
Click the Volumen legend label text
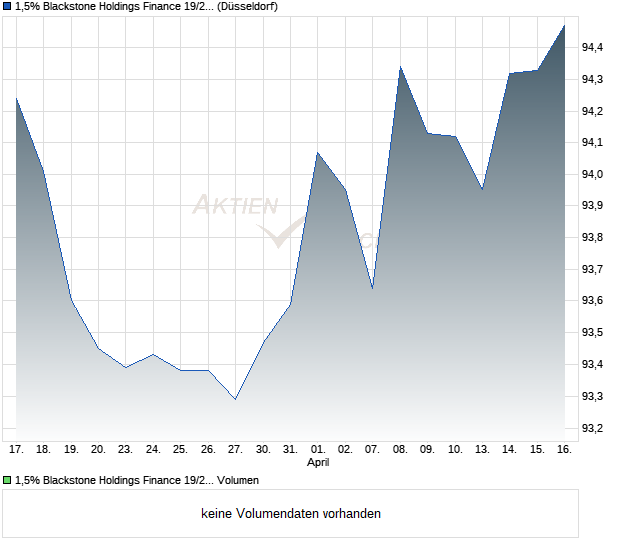[x=137, y=480]
